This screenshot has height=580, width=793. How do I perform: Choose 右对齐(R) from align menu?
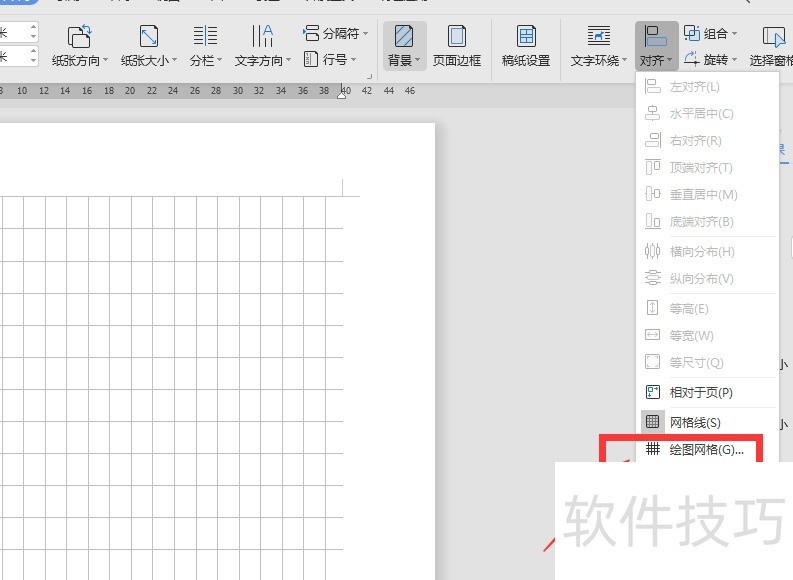click(707, 141)
